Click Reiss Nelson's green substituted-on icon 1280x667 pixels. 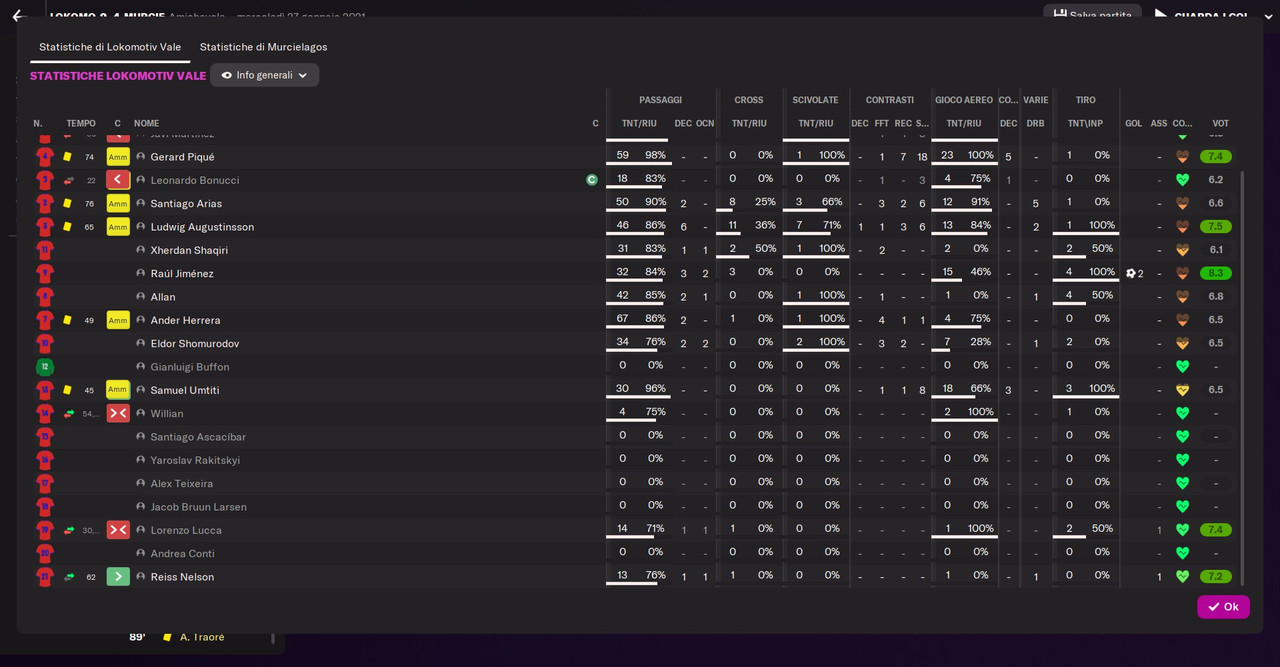coord(118,577)
